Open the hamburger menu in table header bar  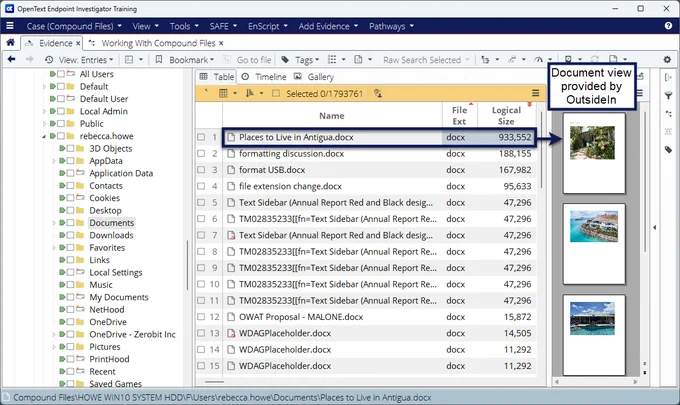coord(536,93)
